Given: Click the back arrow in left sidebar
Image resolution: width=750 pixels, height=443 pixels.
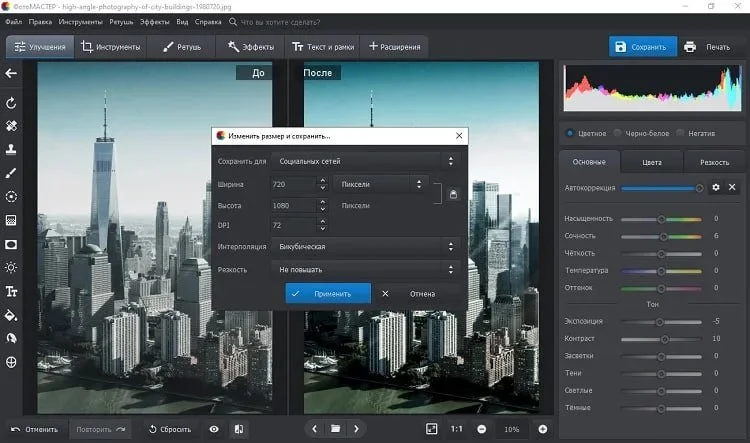Looking at the screenshot, I should pos(11,73).
